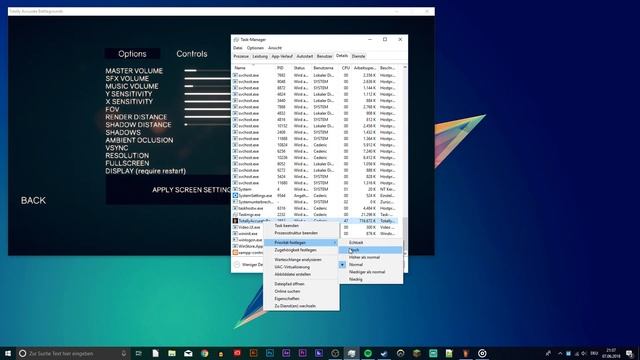Viewport: 640px width, 360px height.
Task: Switch to the Autostart tab
Action: tap(304, 56)
